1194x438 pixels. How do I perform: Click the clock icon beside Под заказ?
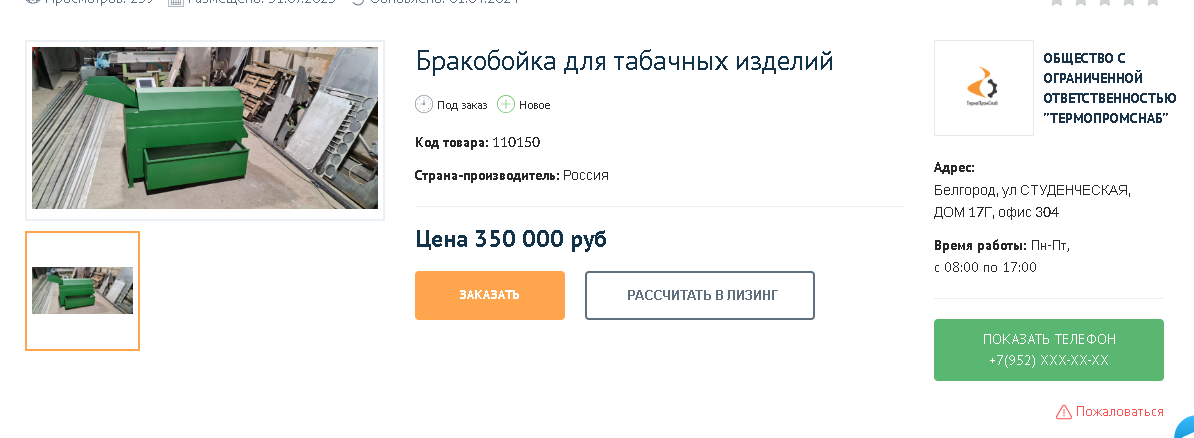point(424,104)
